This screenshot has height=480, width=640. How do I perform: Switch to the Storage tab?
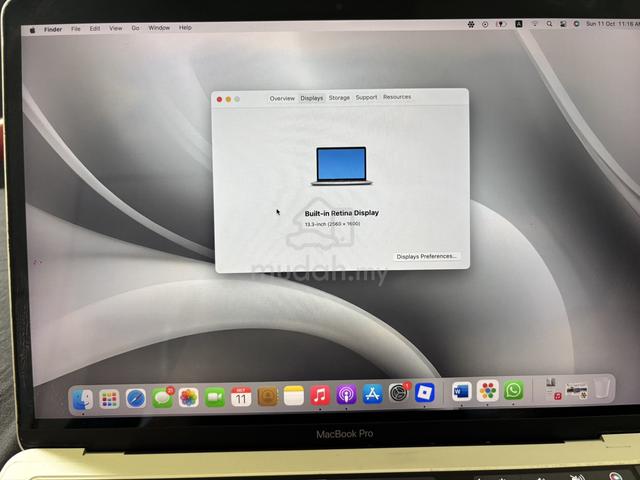click(339, 98)
